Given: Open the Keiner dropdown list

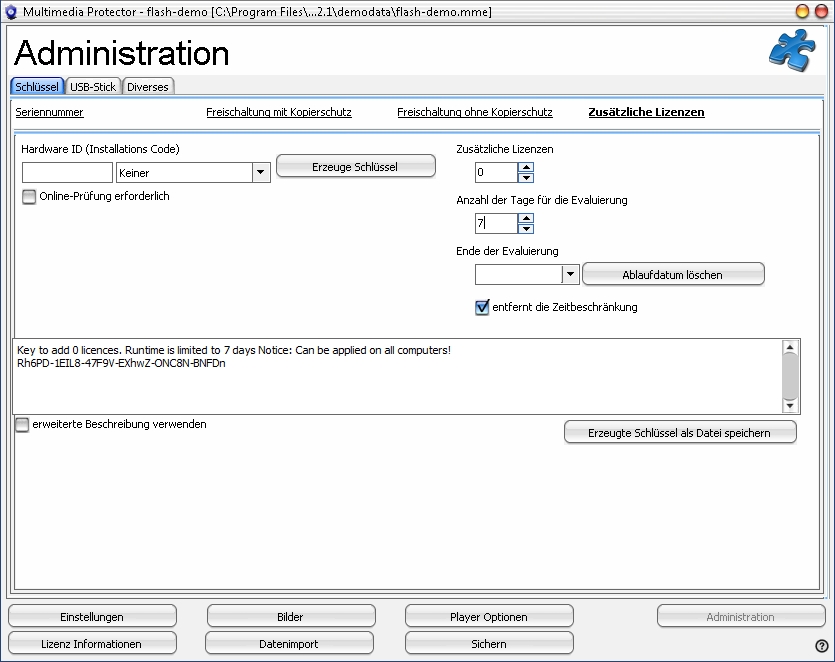Looking at the screenshot, I should point(260,173).
